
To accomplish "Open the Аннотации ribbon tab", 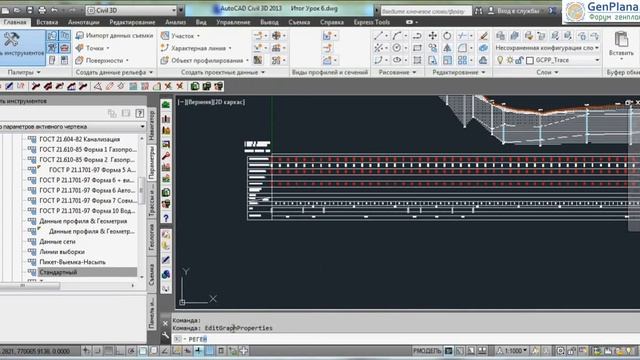I will pyautogui.click(x=84, y=22).
